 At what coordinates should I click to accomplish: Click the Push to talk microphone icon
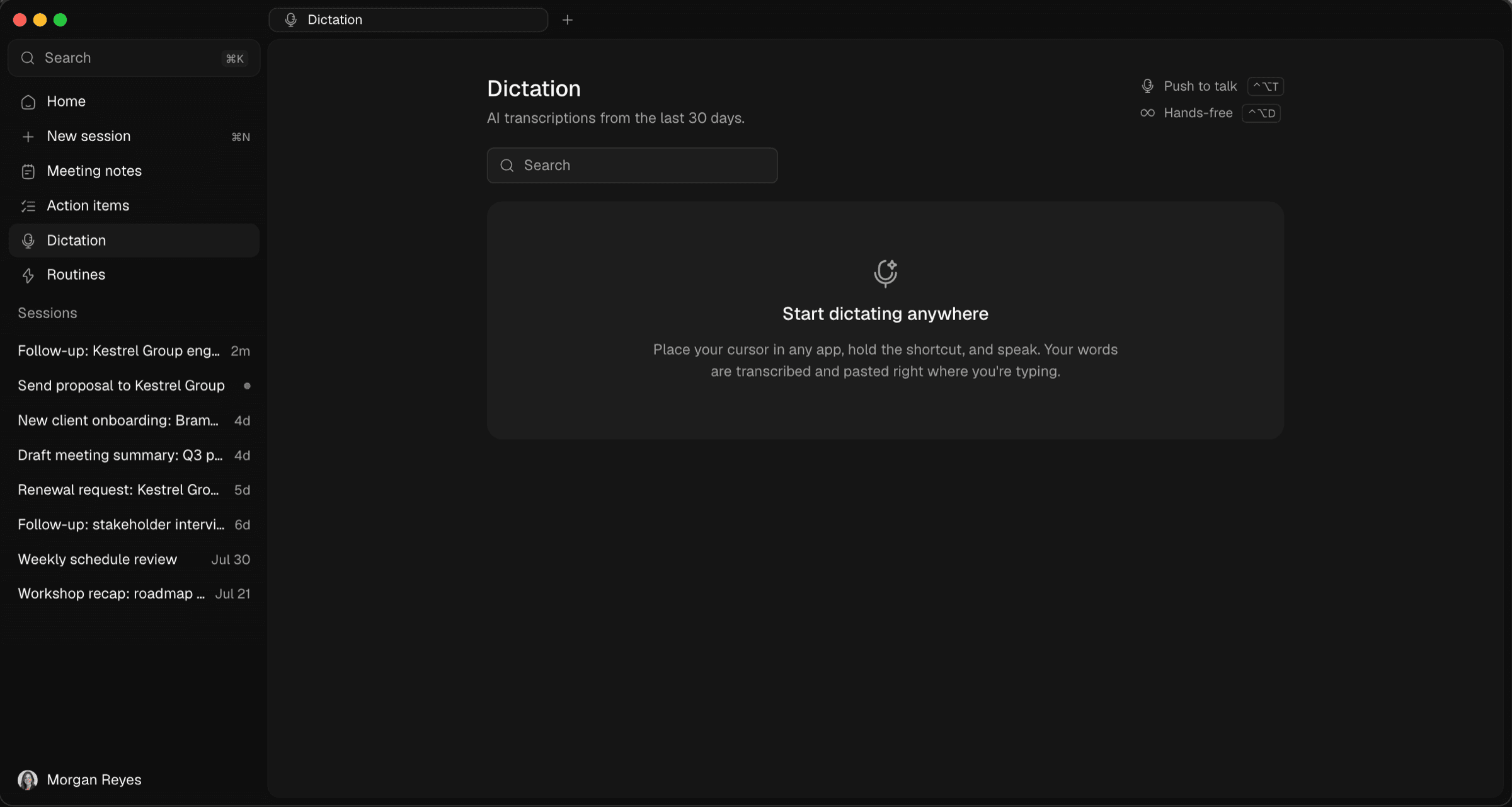tap(1148, 86)
